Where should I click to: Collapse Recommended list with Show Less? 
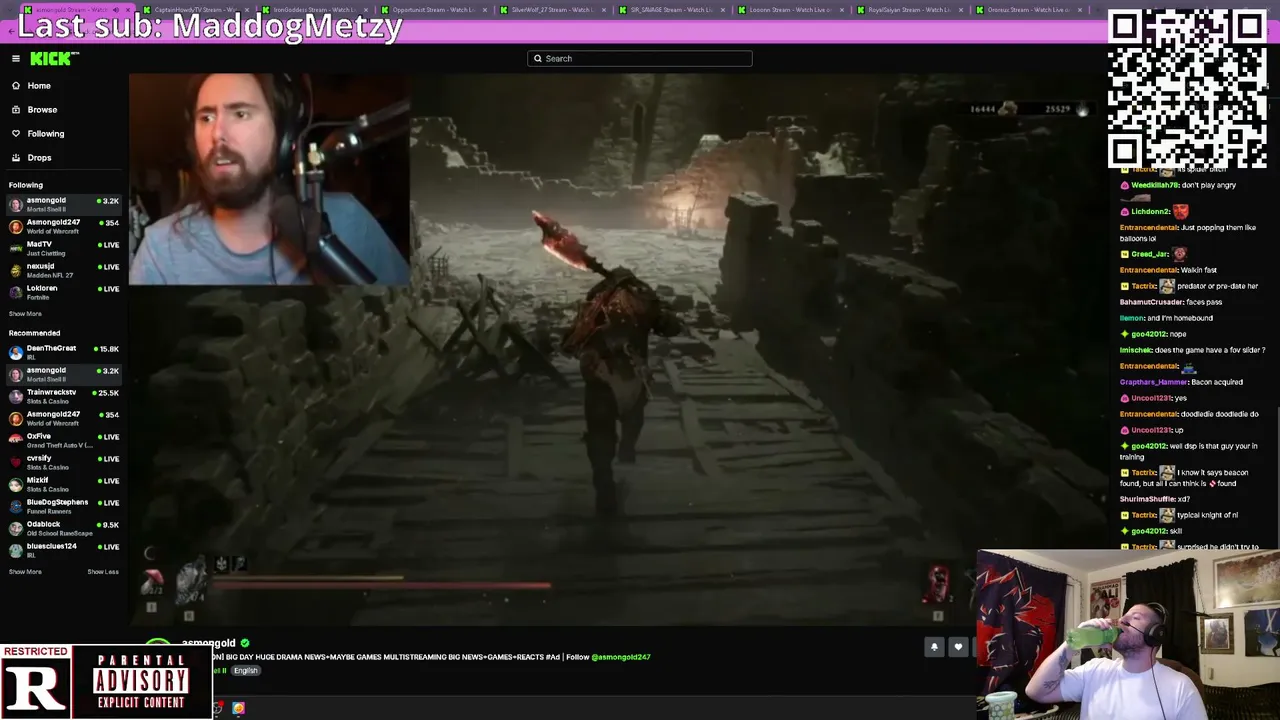pyautogui.click(x=103, y=572)
